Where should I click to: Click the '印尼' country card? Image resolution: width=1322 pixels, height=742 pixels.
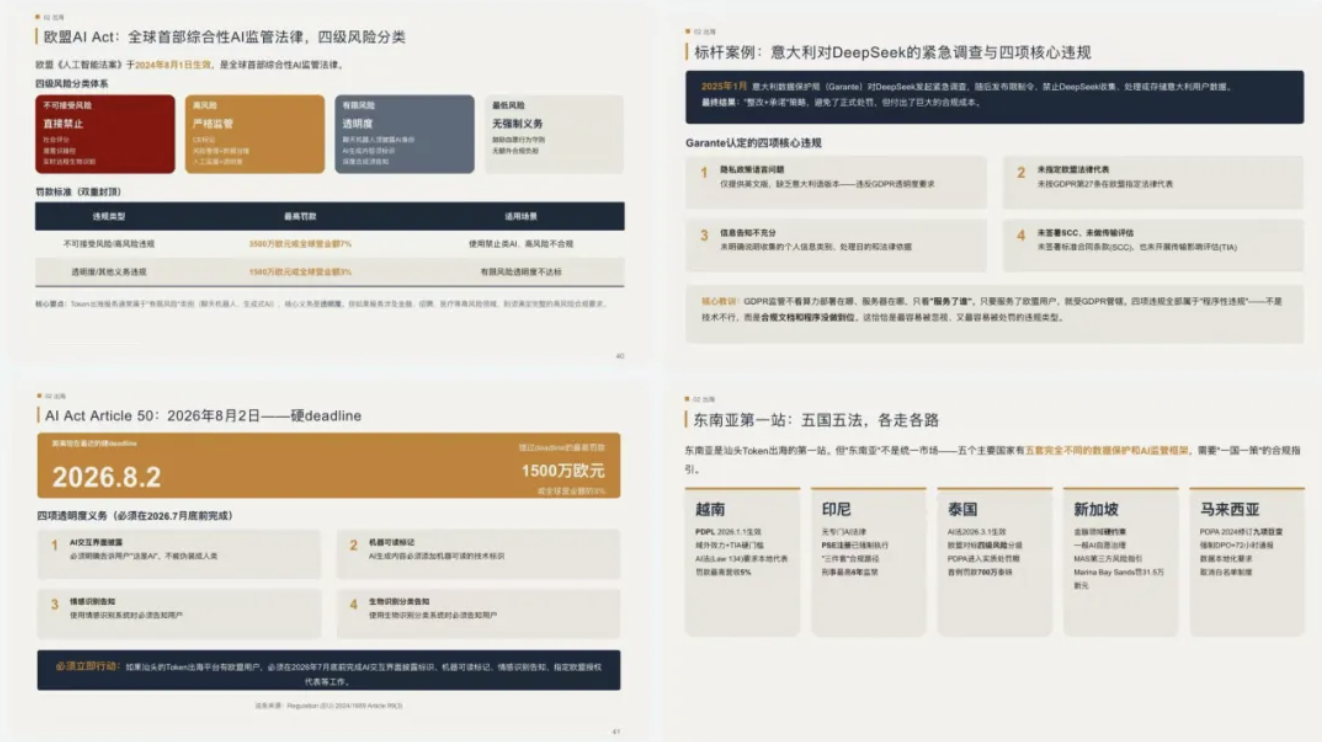tap(868, 561)
